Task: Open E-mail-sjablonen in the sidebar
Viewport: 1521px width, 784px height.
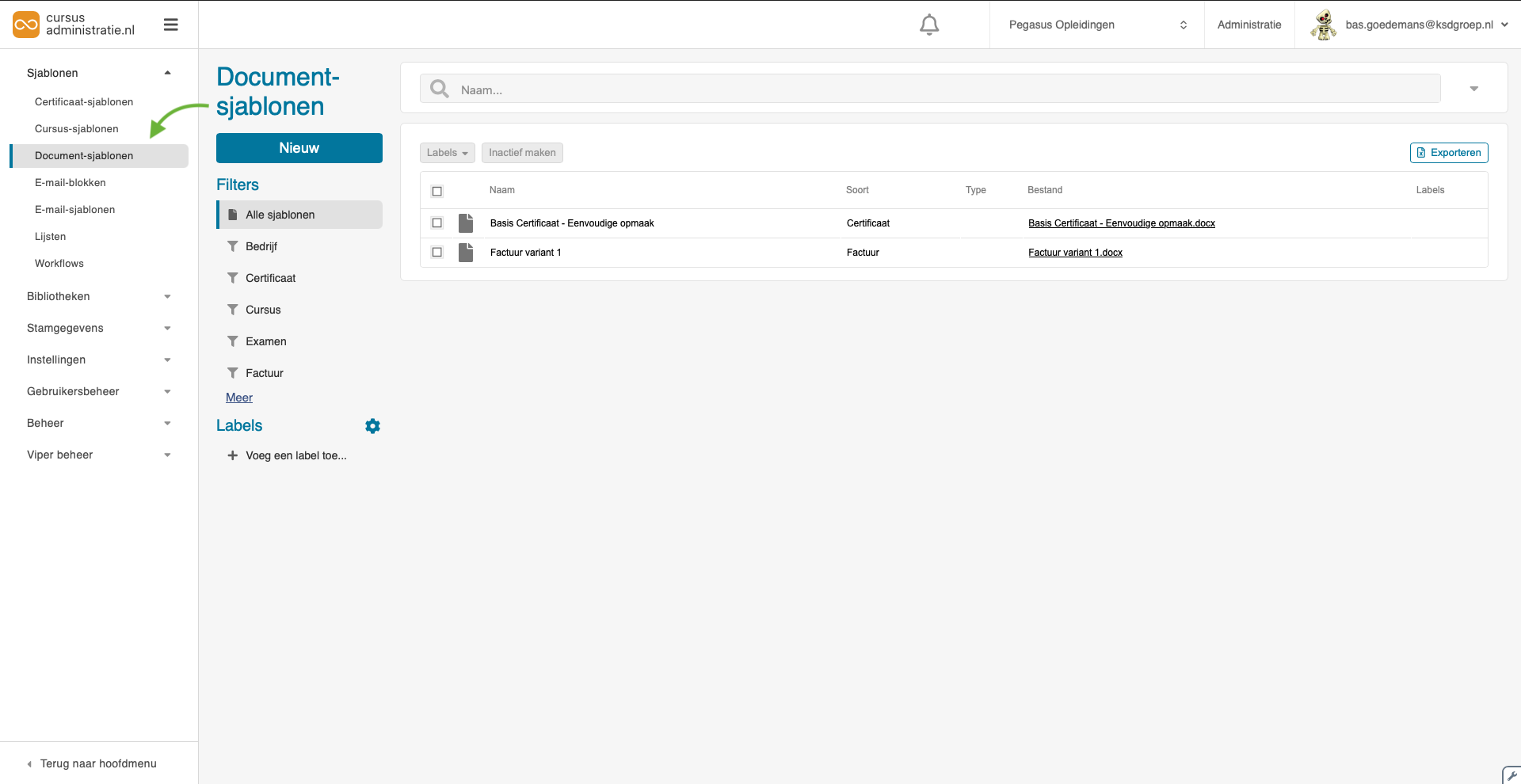Action: pyautogui.click(x=75, y=210)
